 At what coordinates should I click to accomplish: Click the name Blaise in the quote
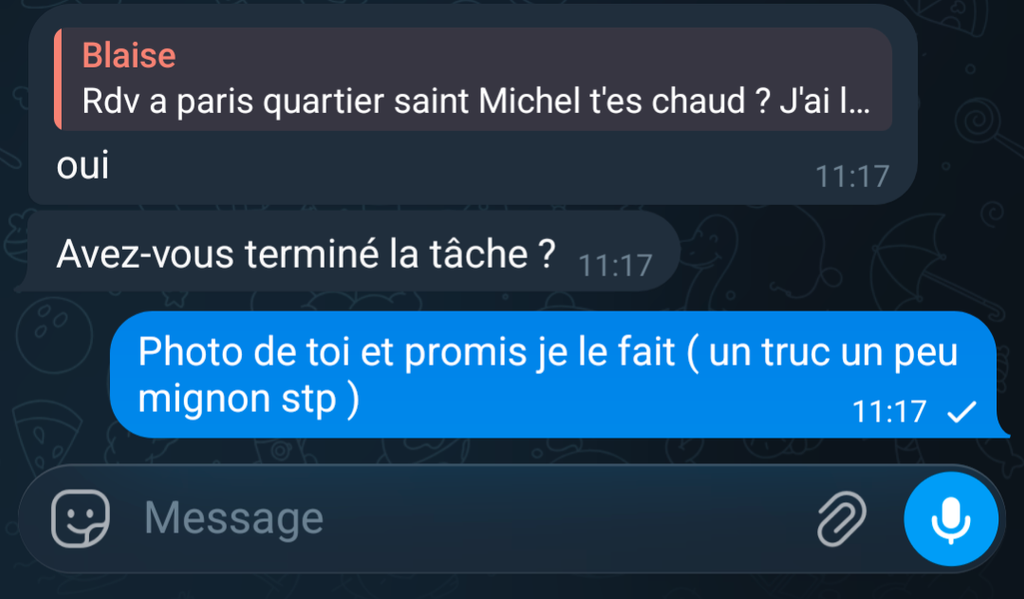click(129, 55)
